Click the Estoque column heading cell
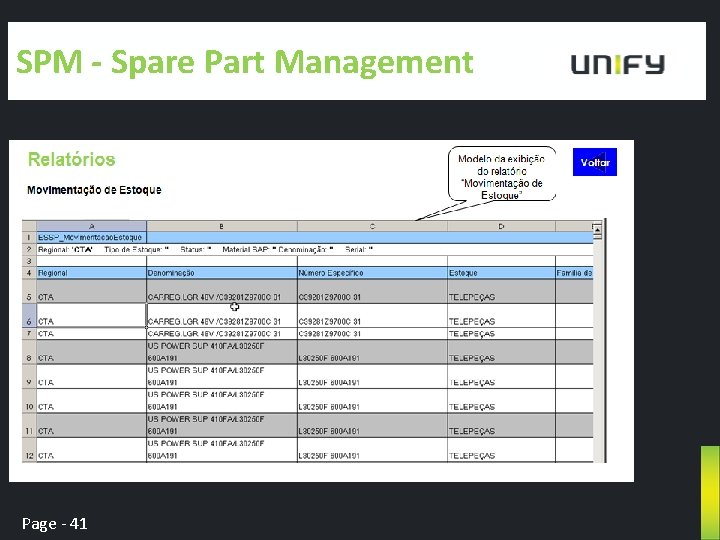 pos(501,273)
